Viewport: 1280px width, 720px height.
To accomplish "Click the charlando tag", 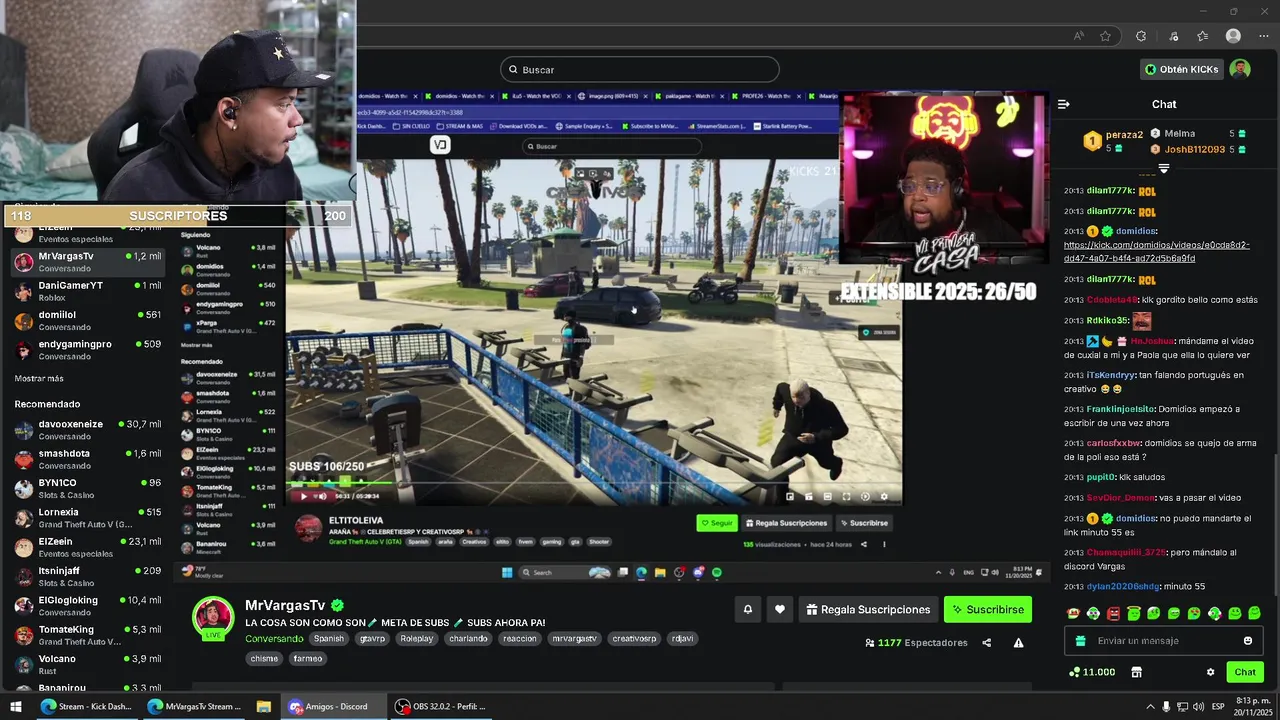I will 468,638.
